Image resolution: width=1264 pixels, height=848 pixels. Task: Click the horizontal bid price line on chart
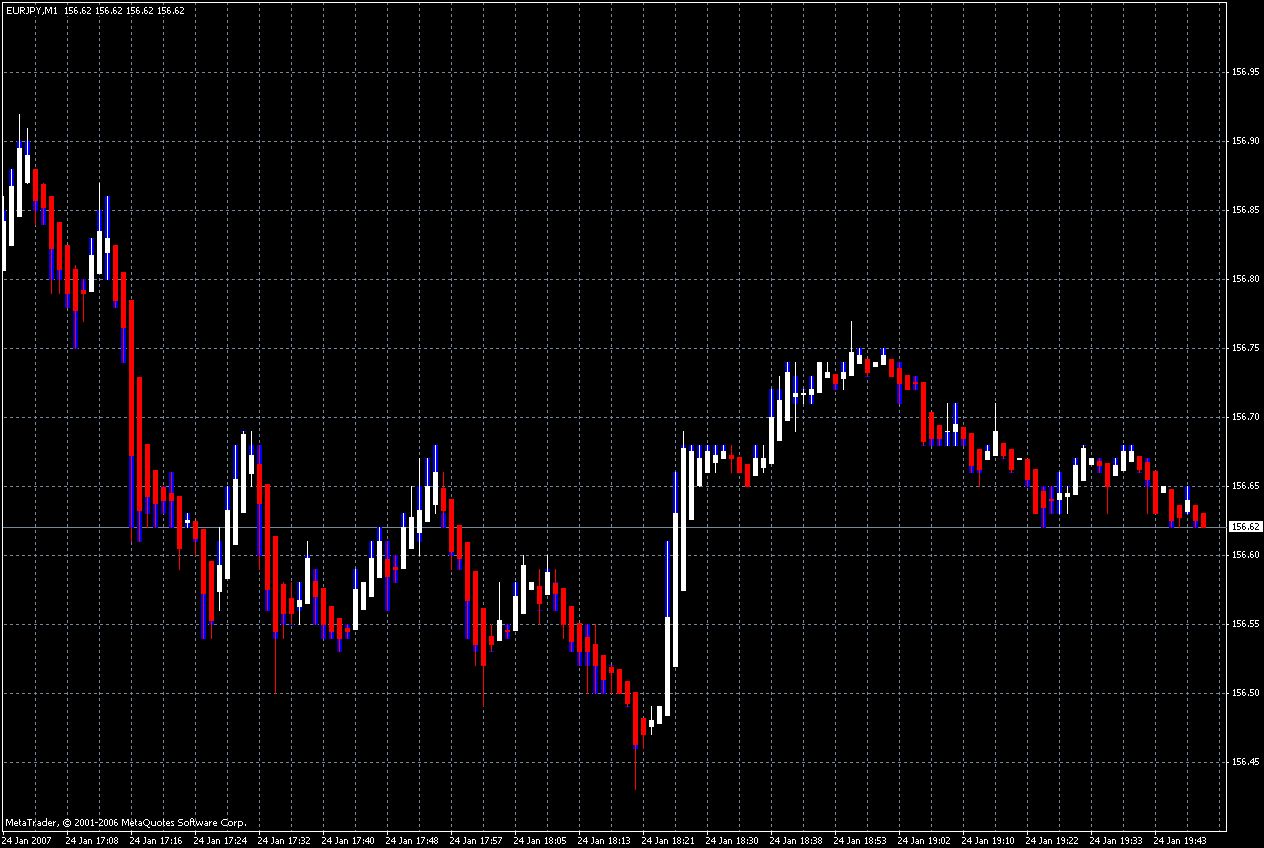click(x=612, y=526)
